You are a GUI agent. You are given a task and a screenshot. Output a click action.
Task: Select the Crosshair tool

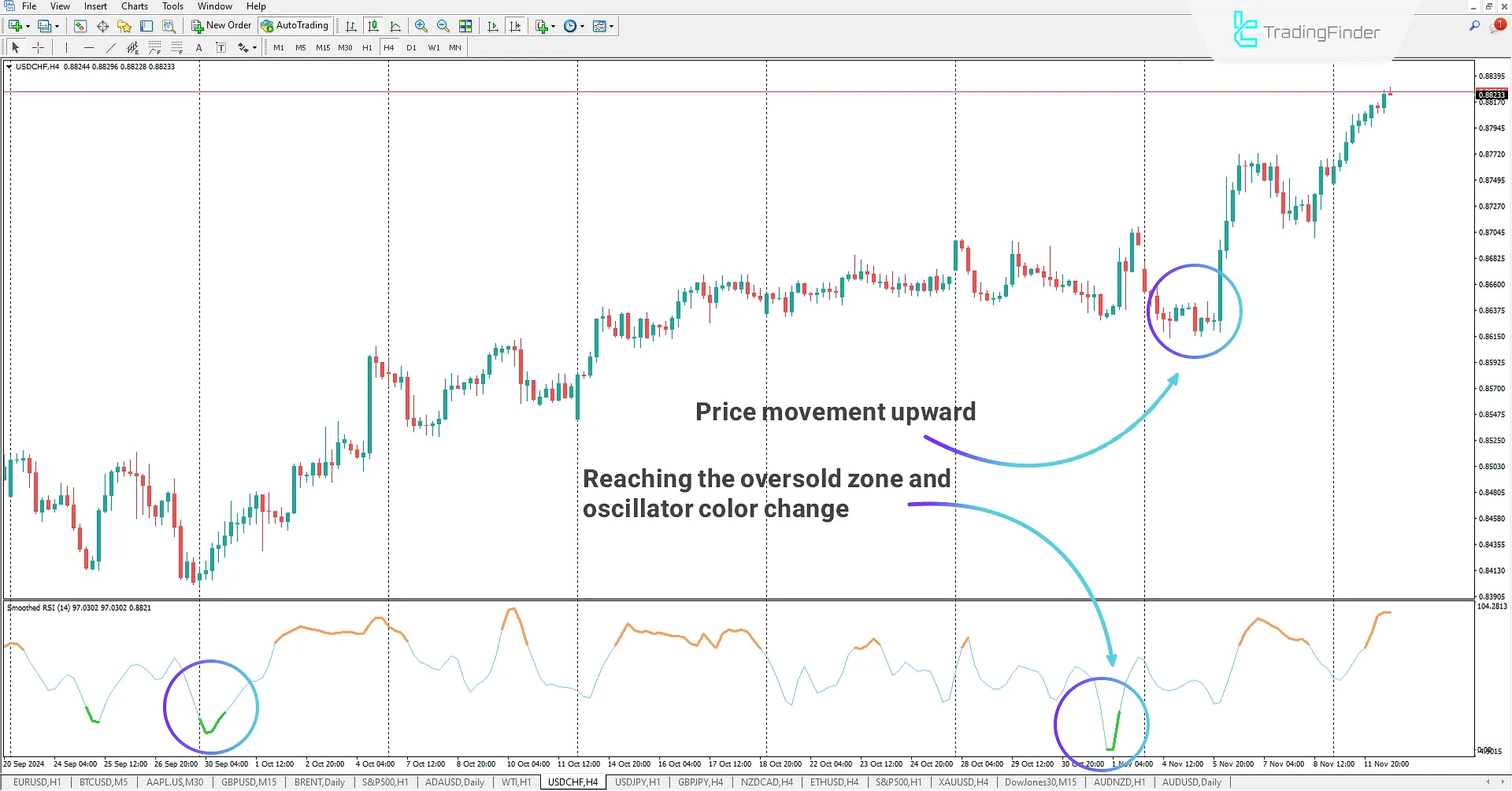point(38,47)
